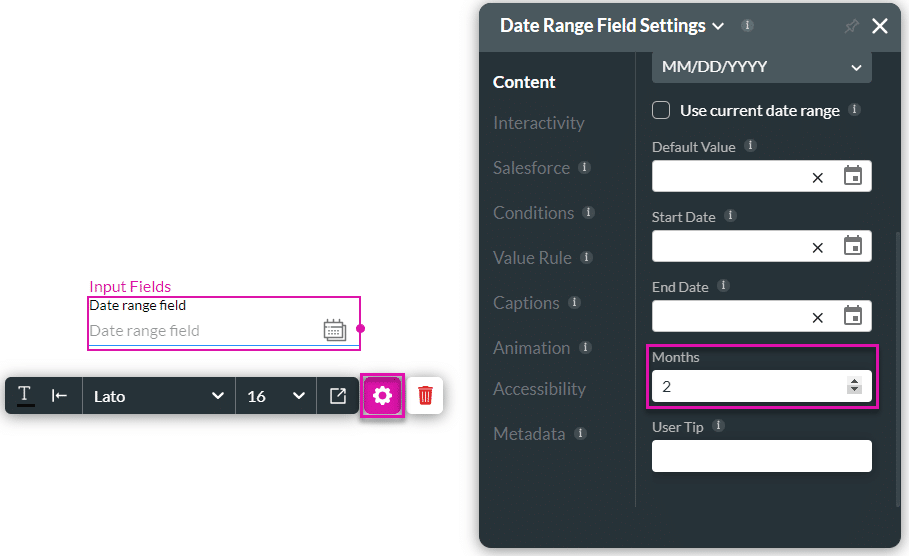Clear the Default Value field

[817, 177]
